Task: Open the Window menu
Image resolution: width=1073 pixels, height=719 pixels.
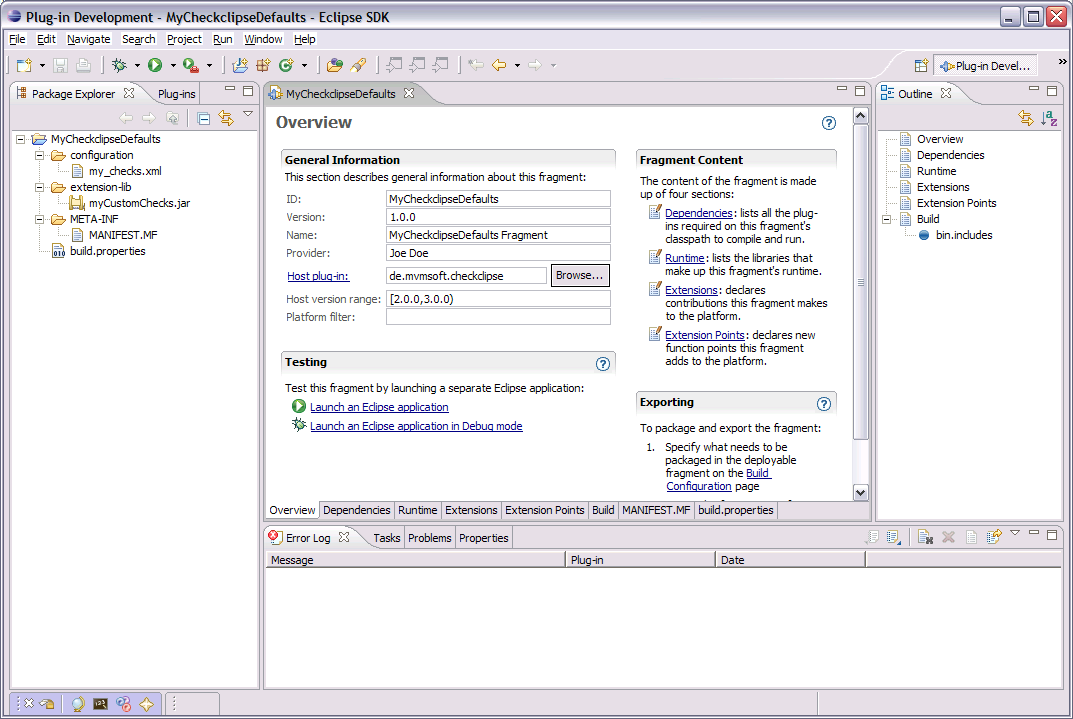Action: [263, 39]
